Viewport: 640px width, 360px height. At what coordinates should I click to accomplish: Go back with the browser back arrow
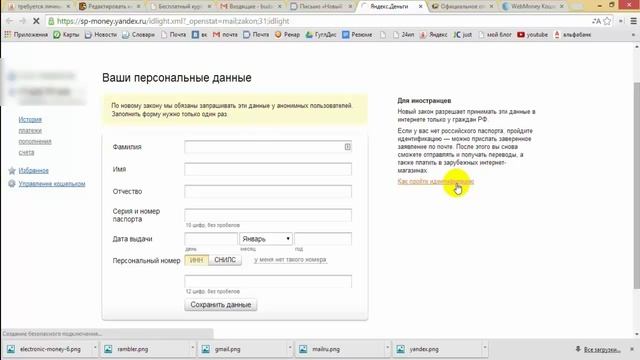click(10, 21)
